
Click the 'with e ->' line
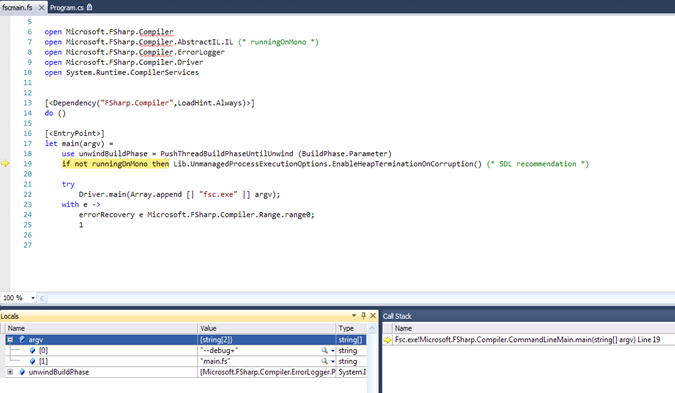coord(81,204)
